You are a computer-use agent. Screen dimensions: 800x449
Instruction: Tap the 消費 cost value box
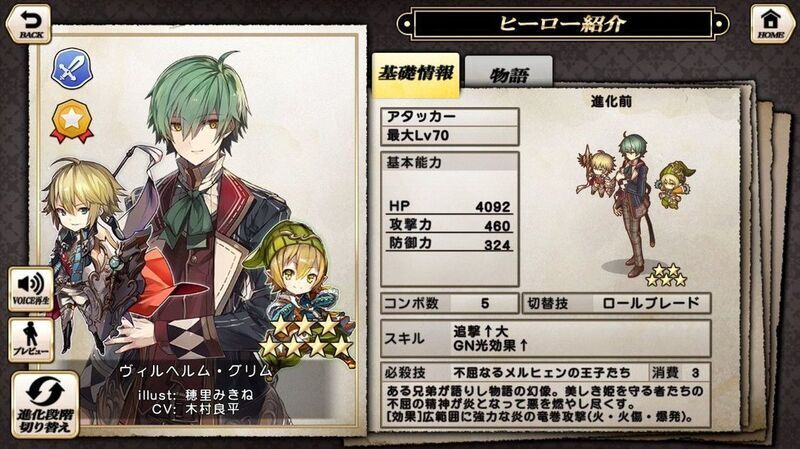[680, 372]
